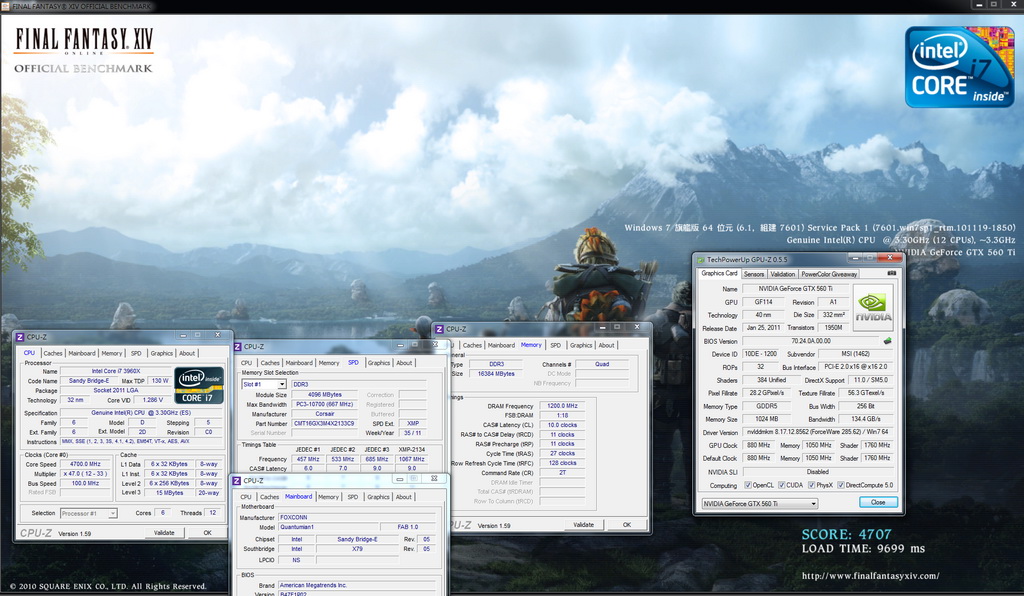Screen dimensions: 1024x596
Task: Open Graphics tab in the CPU-Z SPD window
Action: pyautogui.click(x=378, y=363)
